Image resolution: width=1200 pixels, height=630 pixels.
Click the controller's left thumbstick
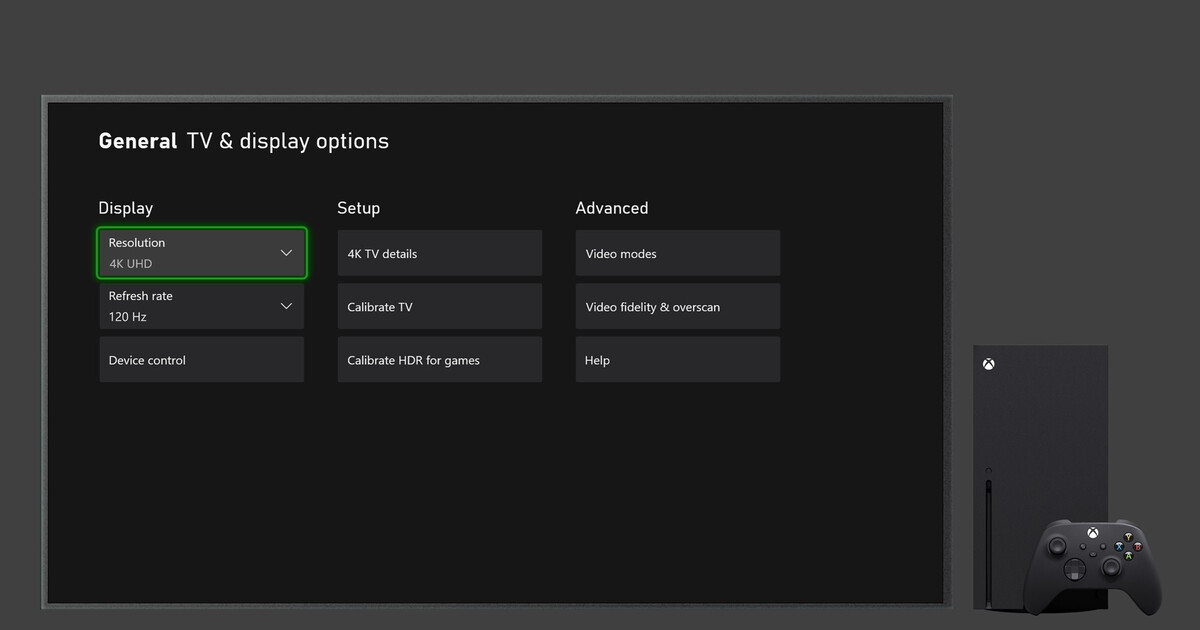1058,546
